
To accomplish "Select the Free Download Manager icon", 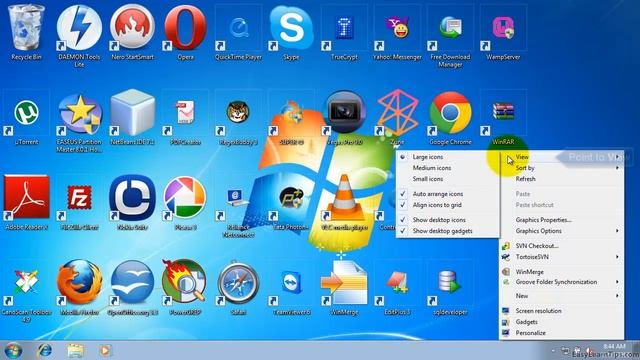I will click(450, 29).
